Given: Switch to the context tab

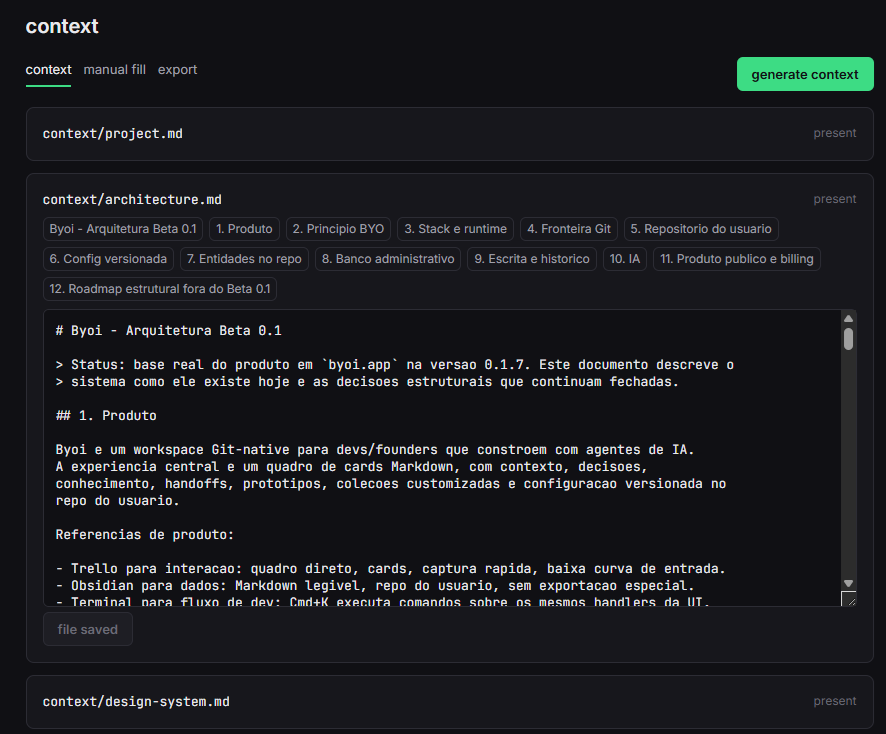Looking at the screenshot, I should [x=48, y=70].
